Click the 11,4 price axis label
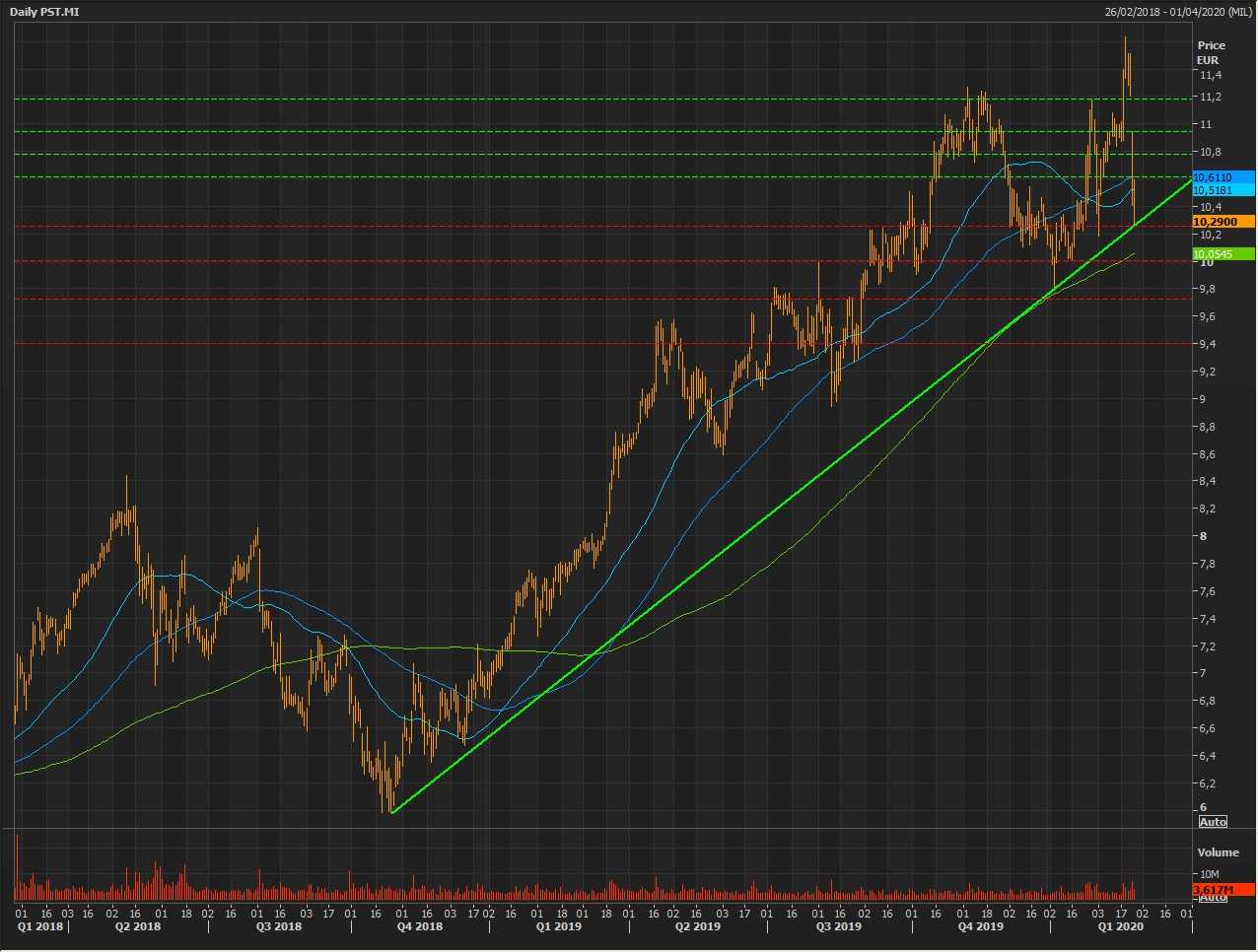The image size is (1258, 952). pyautogui.click(x=1211, y=75)
